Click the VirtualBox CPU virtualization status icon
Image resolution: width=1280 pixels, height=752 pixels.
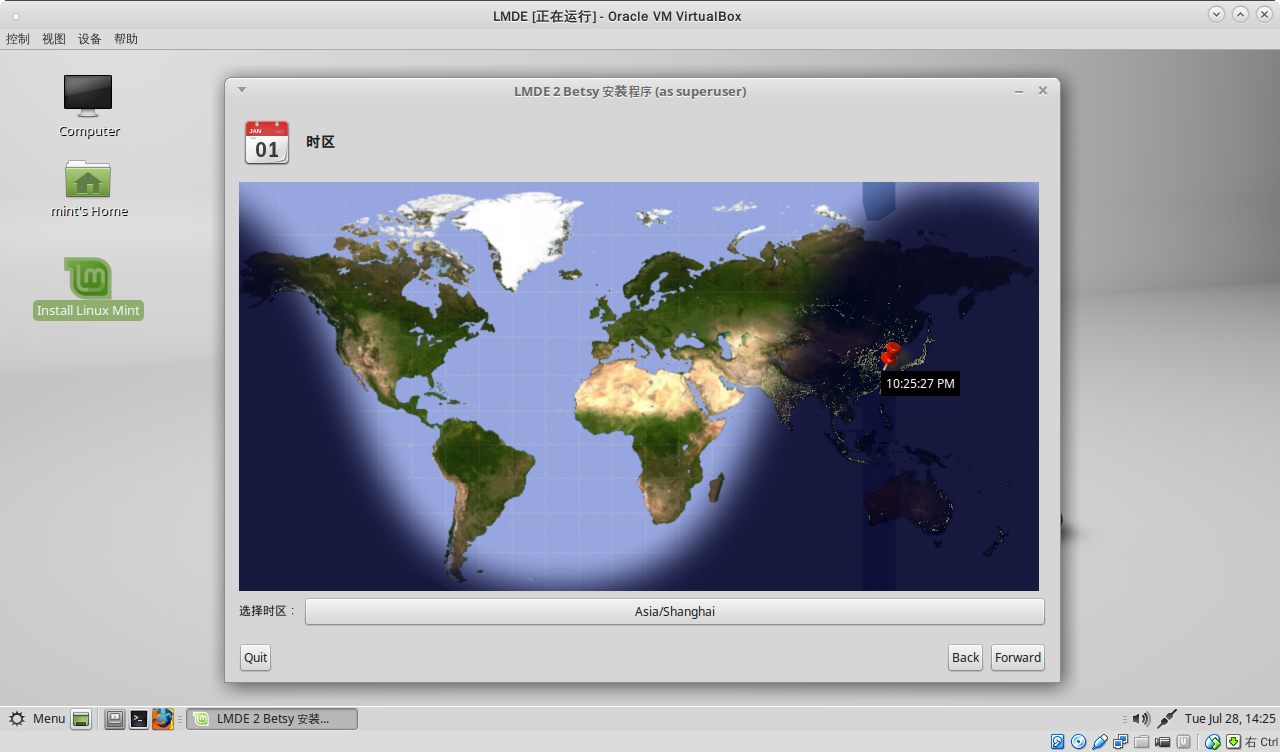(1183, 742)
